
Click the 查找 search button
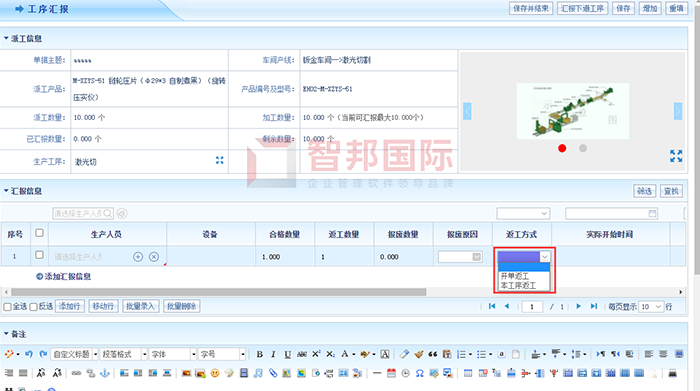[671, 191]
